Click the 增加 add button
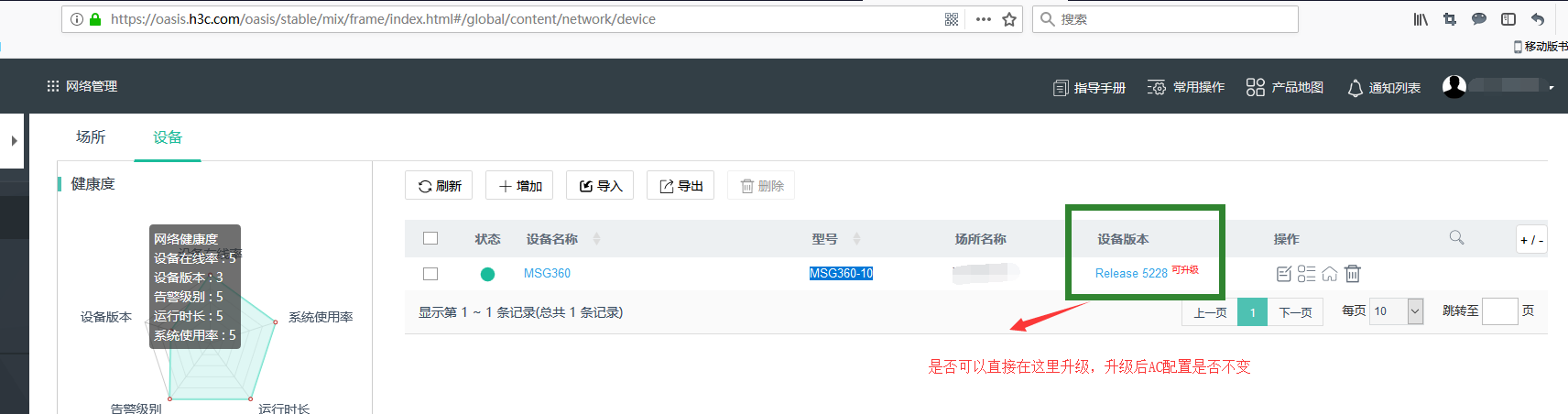The height and width of the screenshot is (414, 1568). (519, 186)
